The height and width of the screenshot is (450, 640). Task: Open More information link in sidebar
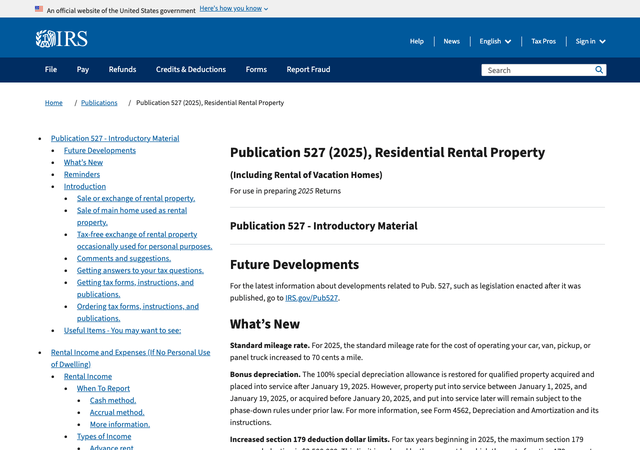(x=120, y=424)
